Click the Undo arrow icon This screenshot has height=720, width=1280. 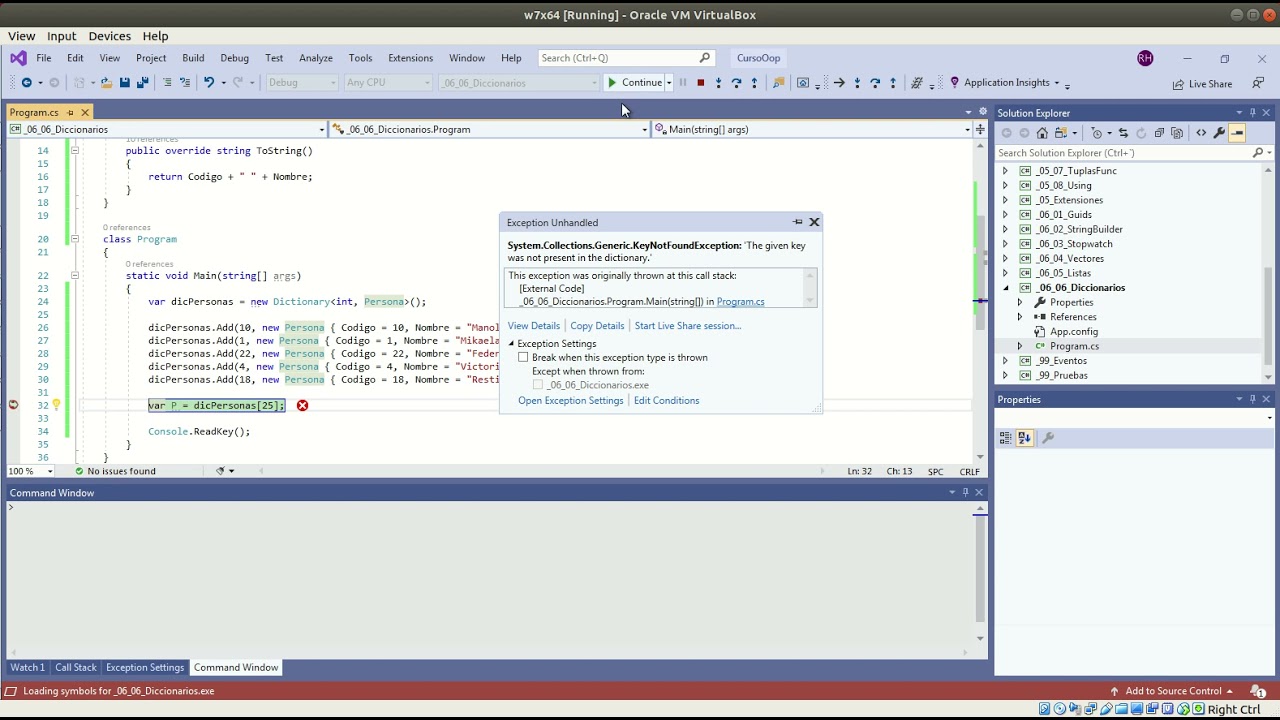pyautogui.click(x=209, y=83)
